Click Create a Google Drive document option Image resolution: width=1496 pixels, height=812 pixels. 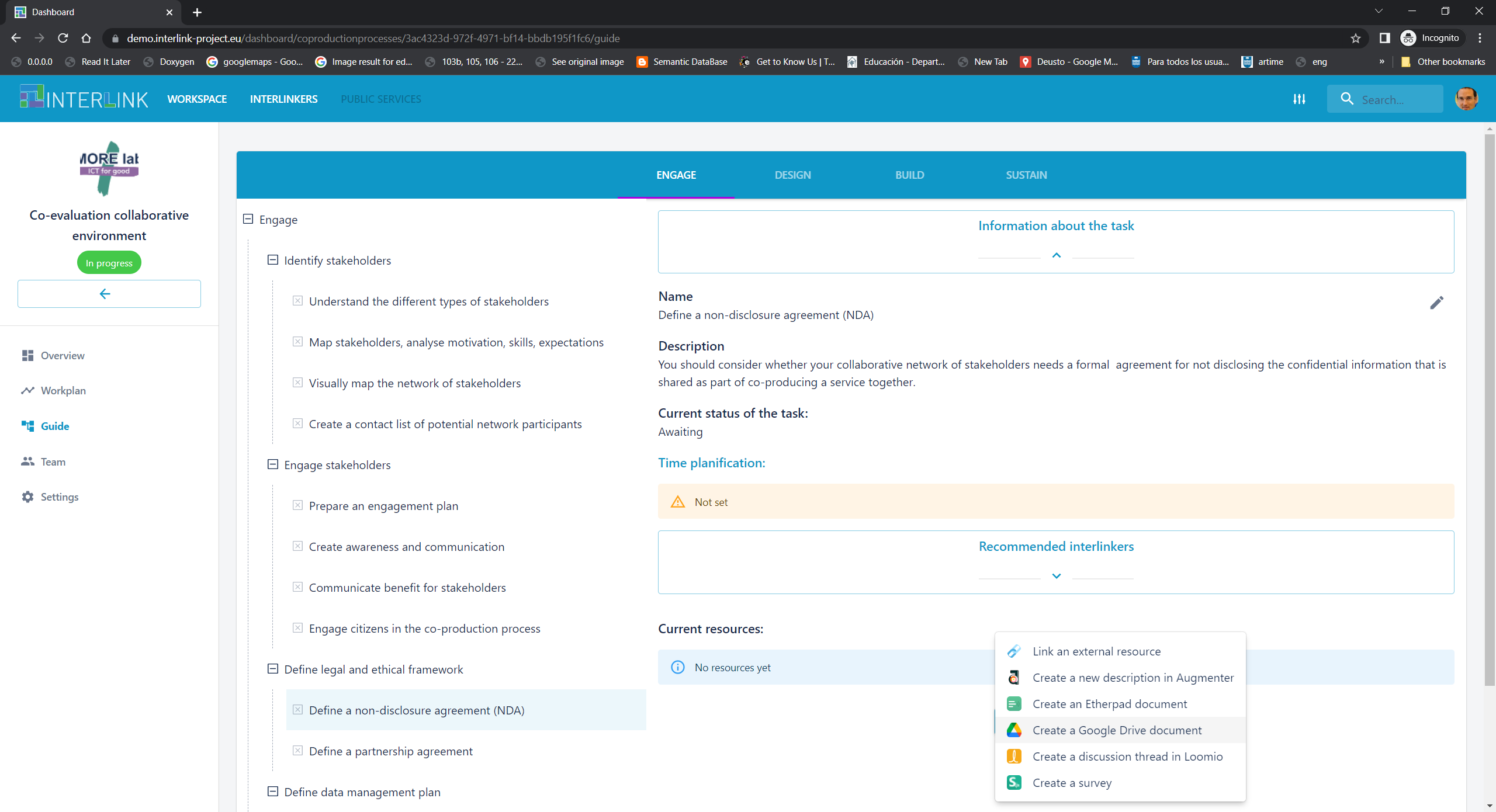click(x=1117, y=729)
